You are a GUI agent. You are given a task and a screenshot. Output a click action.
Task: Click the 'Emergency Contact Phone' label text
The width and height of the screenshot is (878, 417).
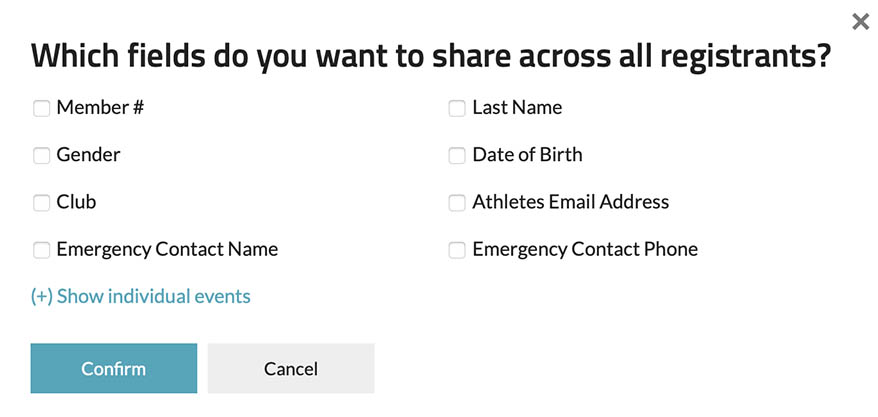click(x=585, y=250)
